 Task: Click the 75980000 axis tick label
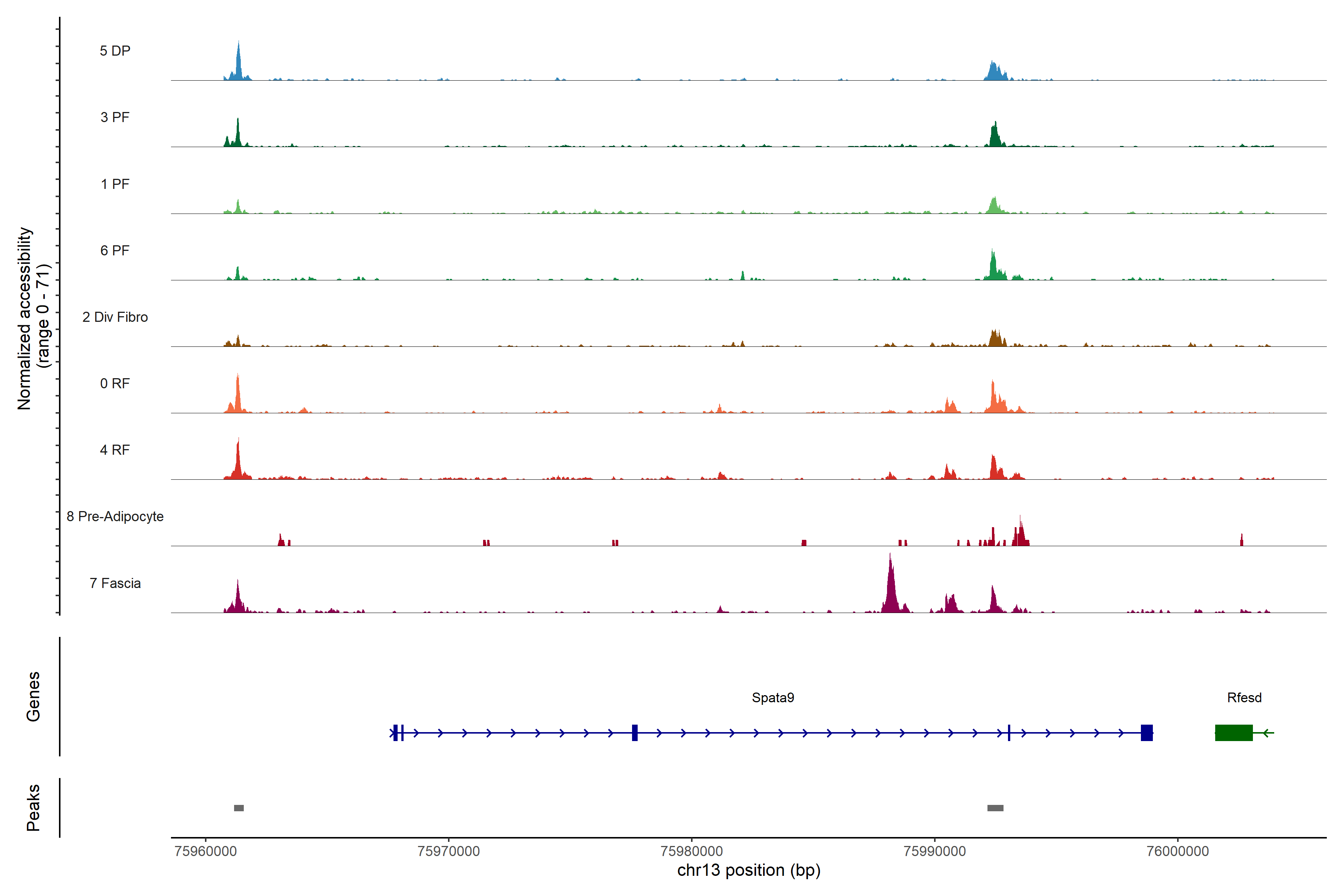(691, 851)
